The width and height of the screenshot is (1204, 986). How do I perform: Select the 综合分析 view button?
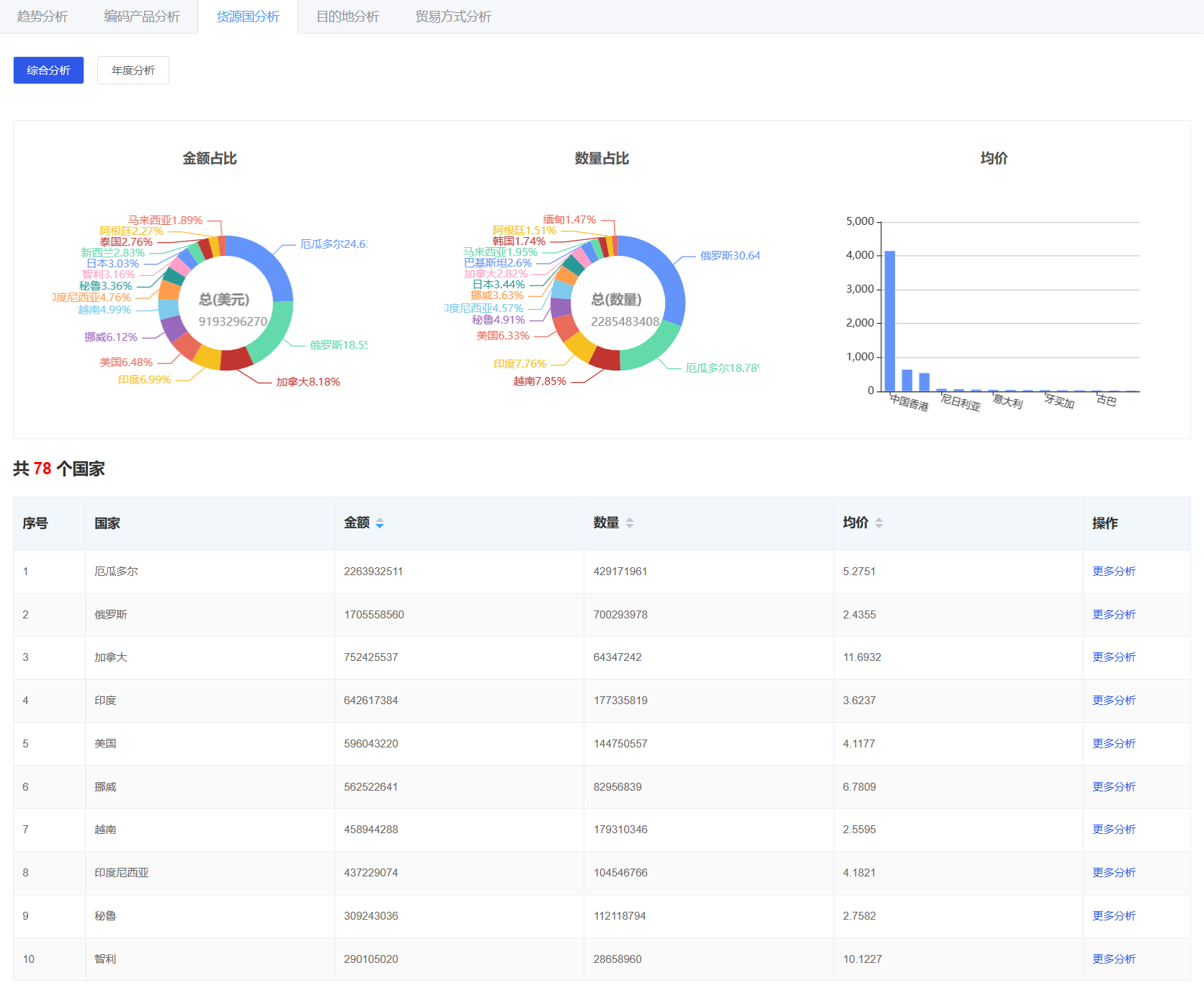coord(48,71)
